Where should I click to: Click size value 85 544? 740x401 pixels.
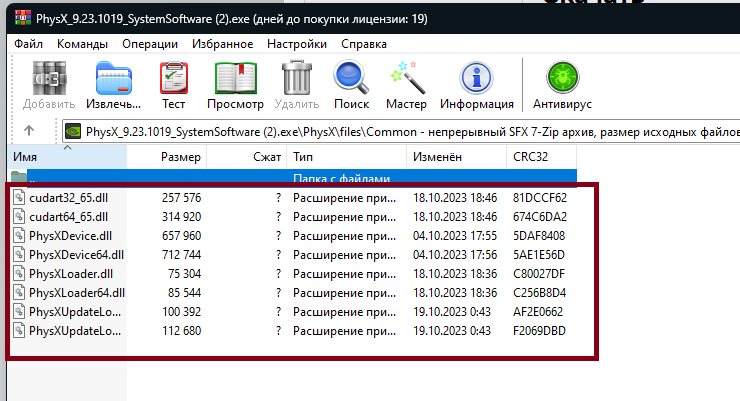185,292
